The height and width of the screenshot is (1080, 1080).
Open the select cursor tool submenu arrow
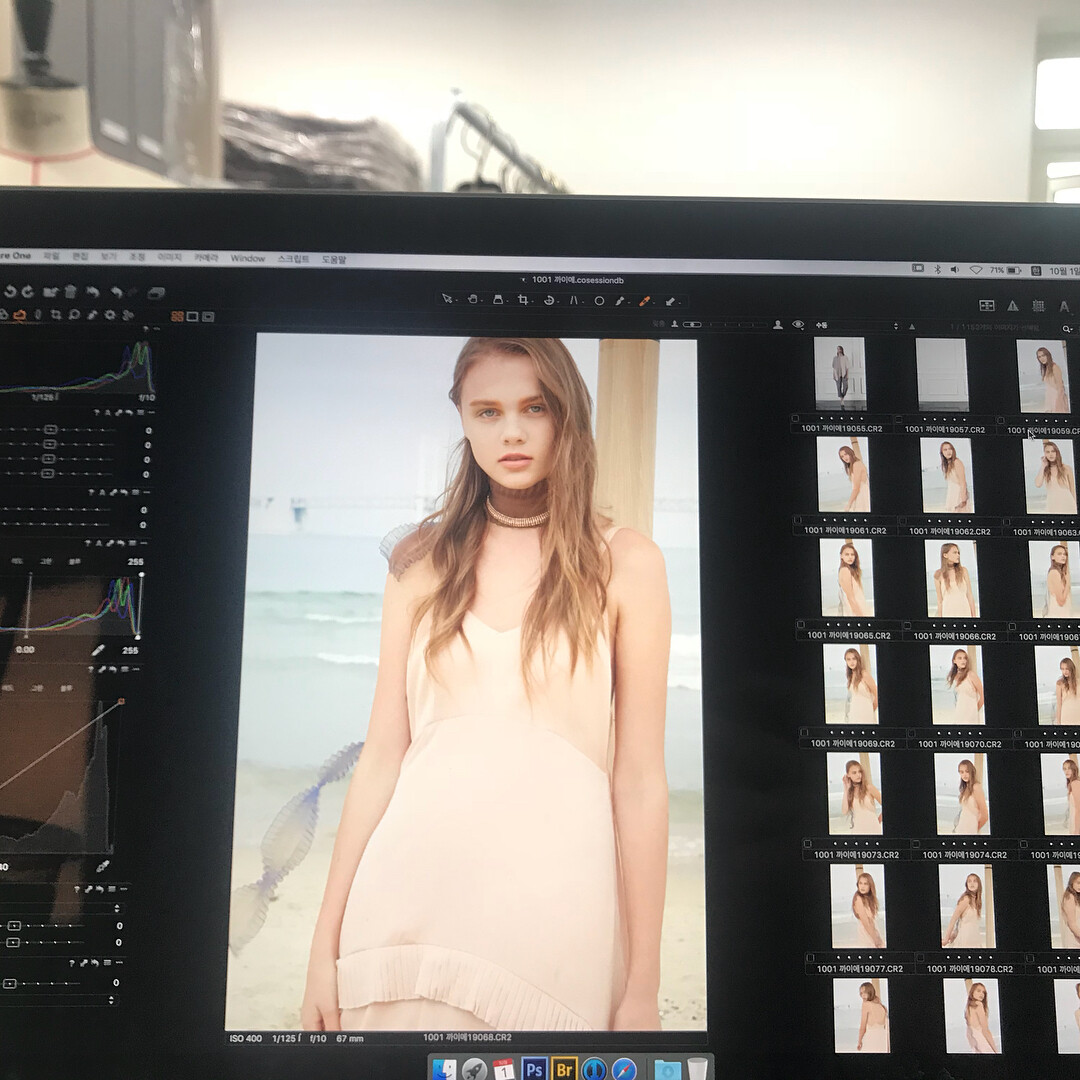point(456,301)
